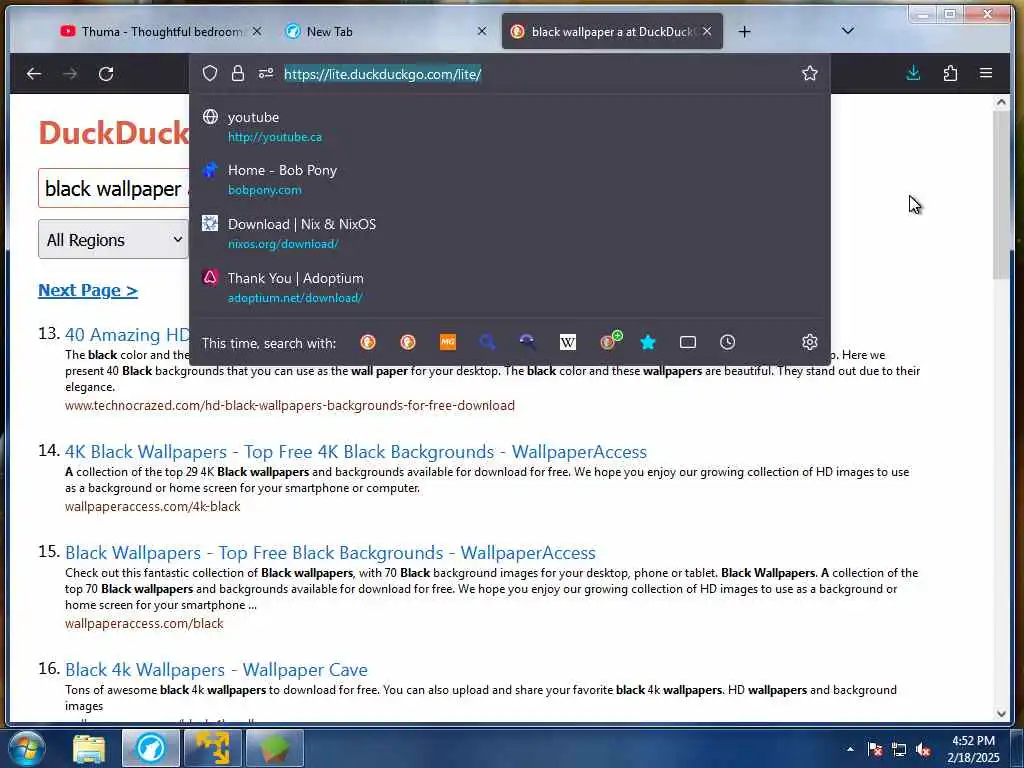The height and width of the screenshot is (768, 1024).
Task: Choose Download | Nix & NixOS suggestion
Action: click(x=509, y=234)
